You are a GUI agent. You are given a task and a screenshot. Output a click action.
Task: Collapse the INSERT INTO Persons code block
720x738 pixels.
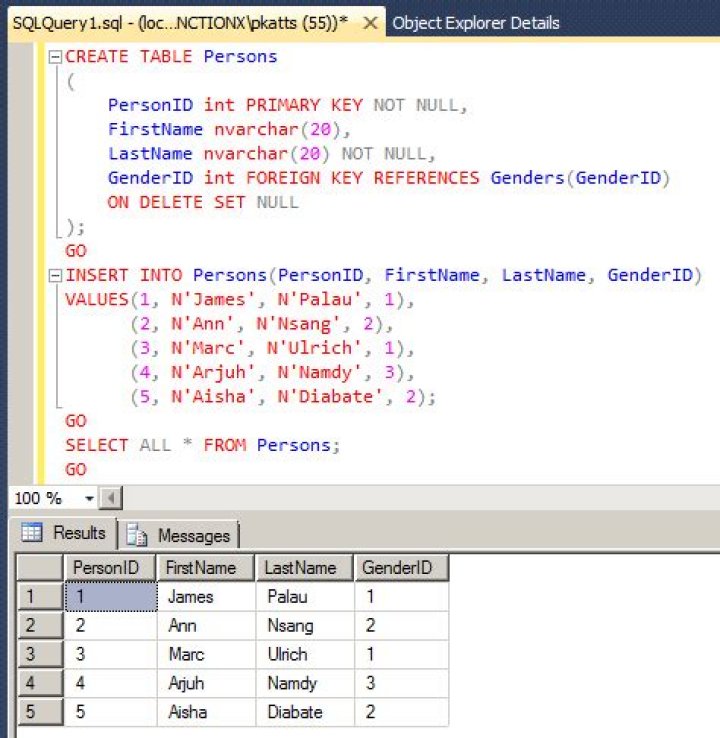tap(55, 275)
